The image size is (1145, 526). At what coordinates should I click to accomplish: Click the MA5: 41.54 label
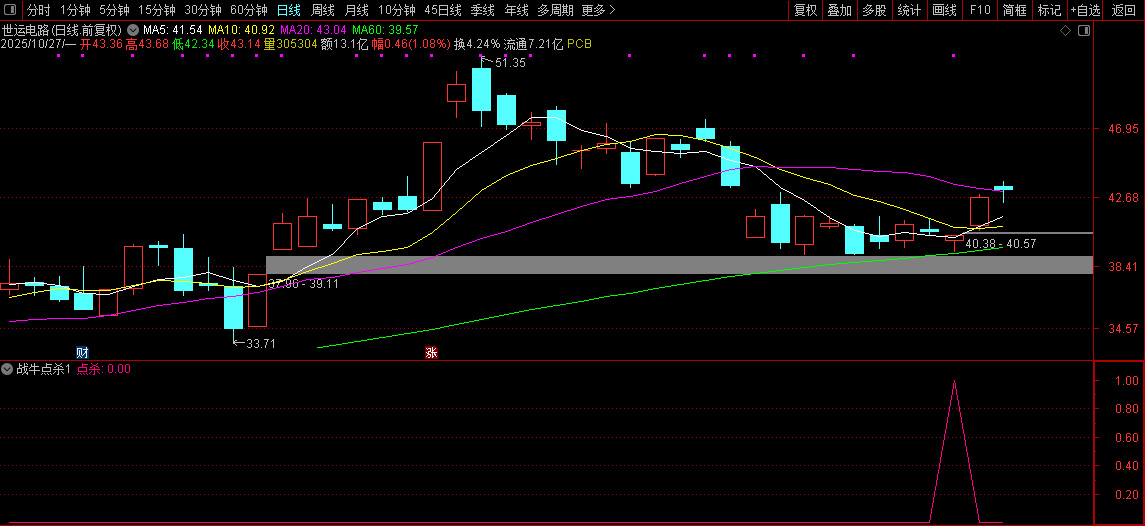click(173, 31)
